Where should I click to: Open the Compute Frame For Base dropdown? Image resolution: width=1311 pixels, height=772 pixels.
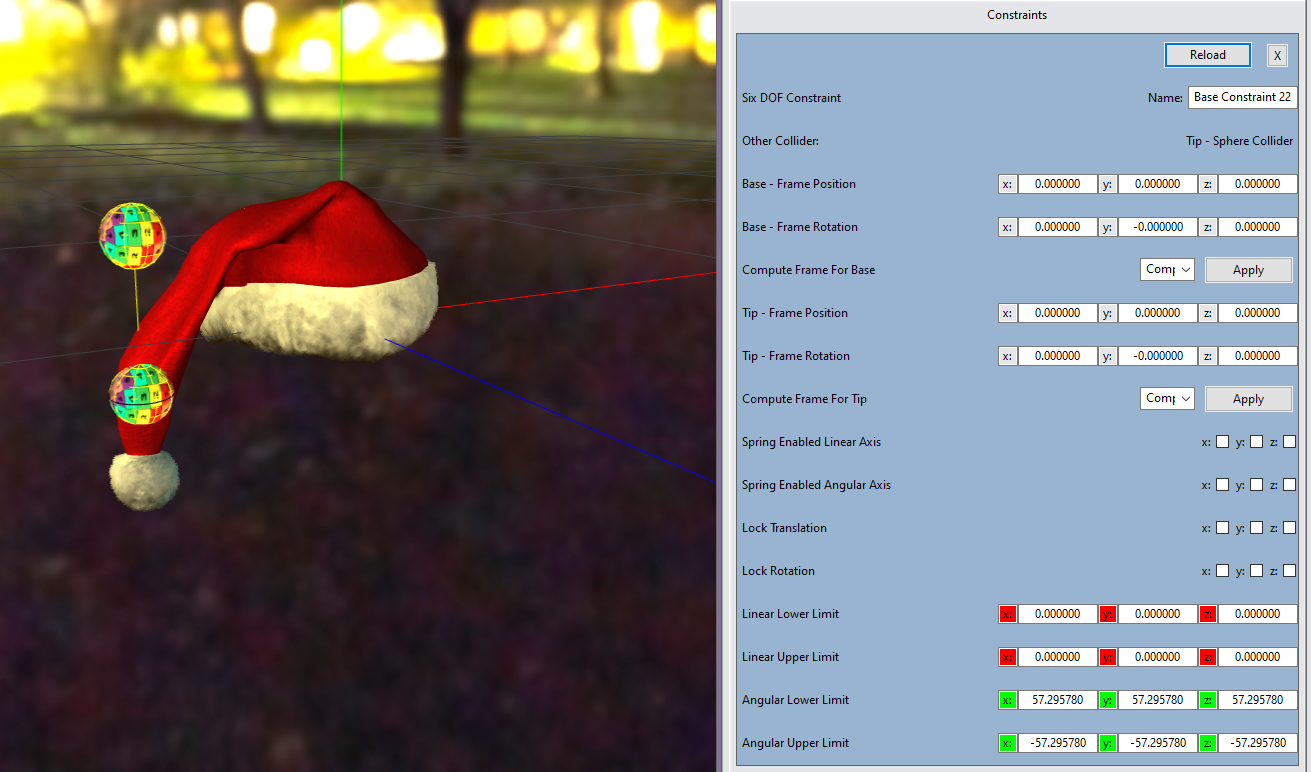pos(1166,269)
